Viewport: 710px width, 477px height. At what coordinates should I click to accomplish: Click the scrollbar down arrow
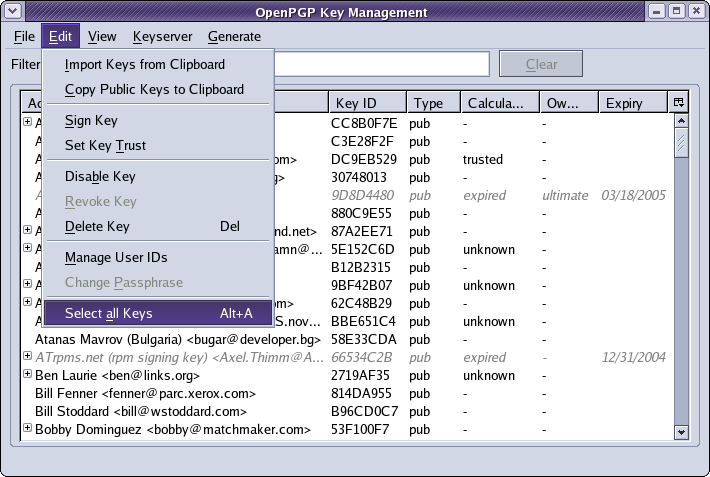(681, 432)
